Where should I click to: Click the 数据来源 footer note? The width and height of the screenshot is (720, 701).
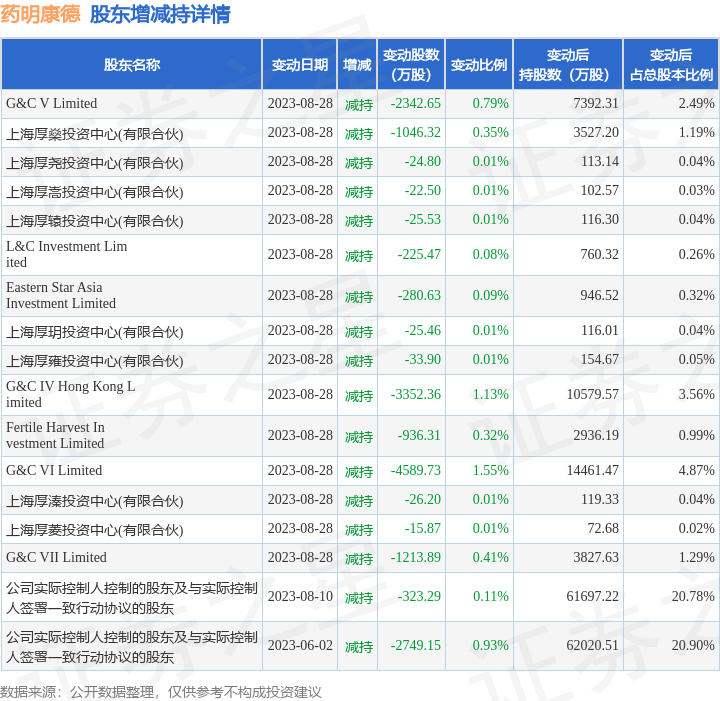click(x=161, y=692)
